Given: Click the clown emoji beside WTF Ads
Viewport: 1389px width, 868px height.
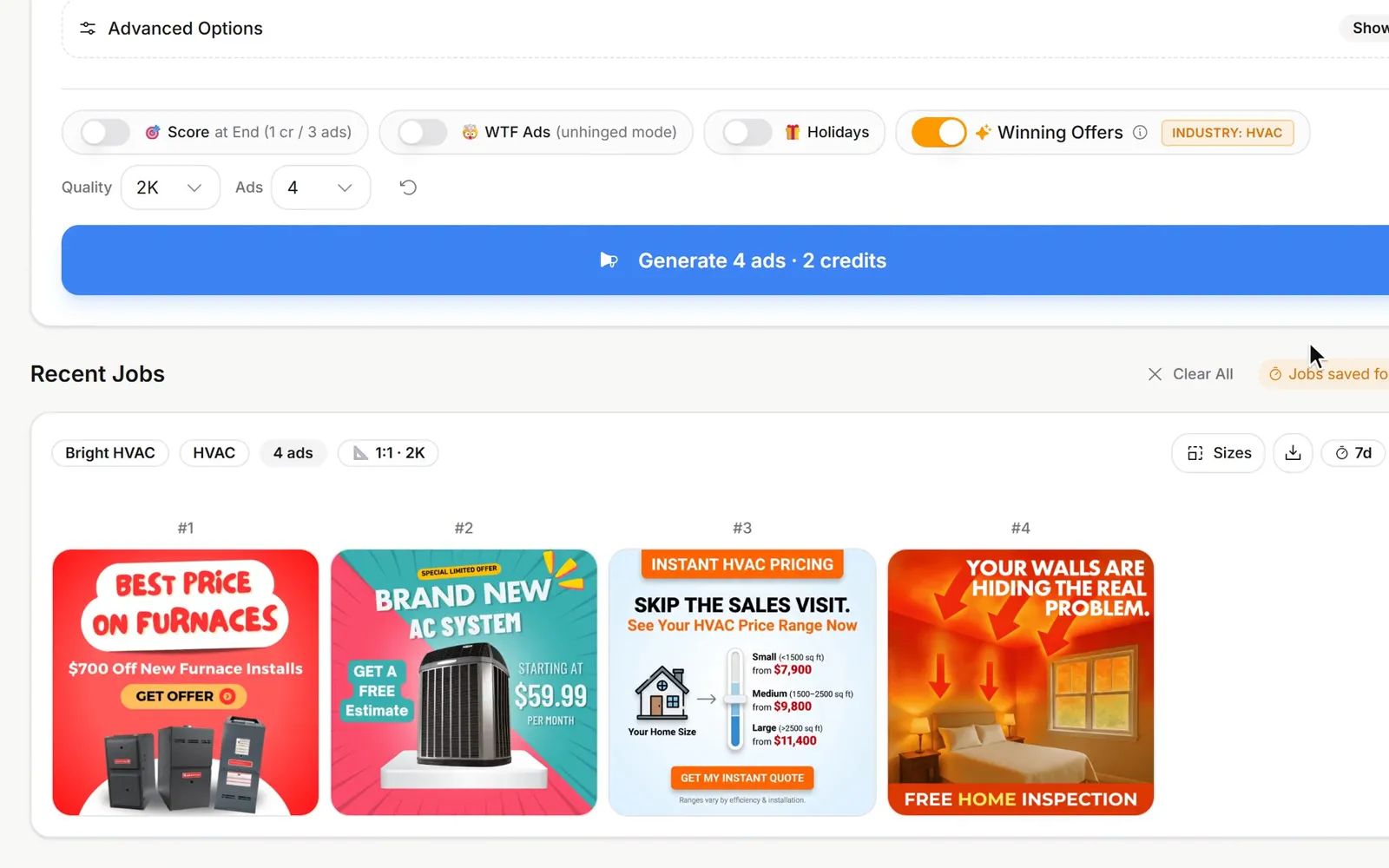Looking at the screenshot, I should click(470, 132).
